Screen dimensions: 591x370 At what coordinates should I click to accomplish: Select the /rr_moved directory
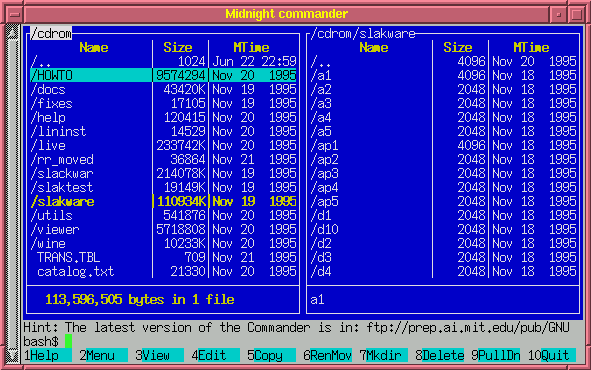(163, 159)
